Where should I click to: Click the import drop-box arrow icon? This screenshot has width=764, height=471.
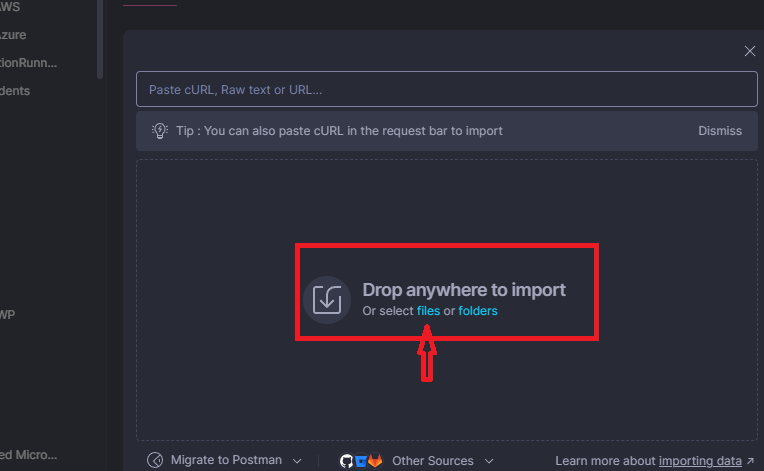pyautogui.click(x=327, y=299)
